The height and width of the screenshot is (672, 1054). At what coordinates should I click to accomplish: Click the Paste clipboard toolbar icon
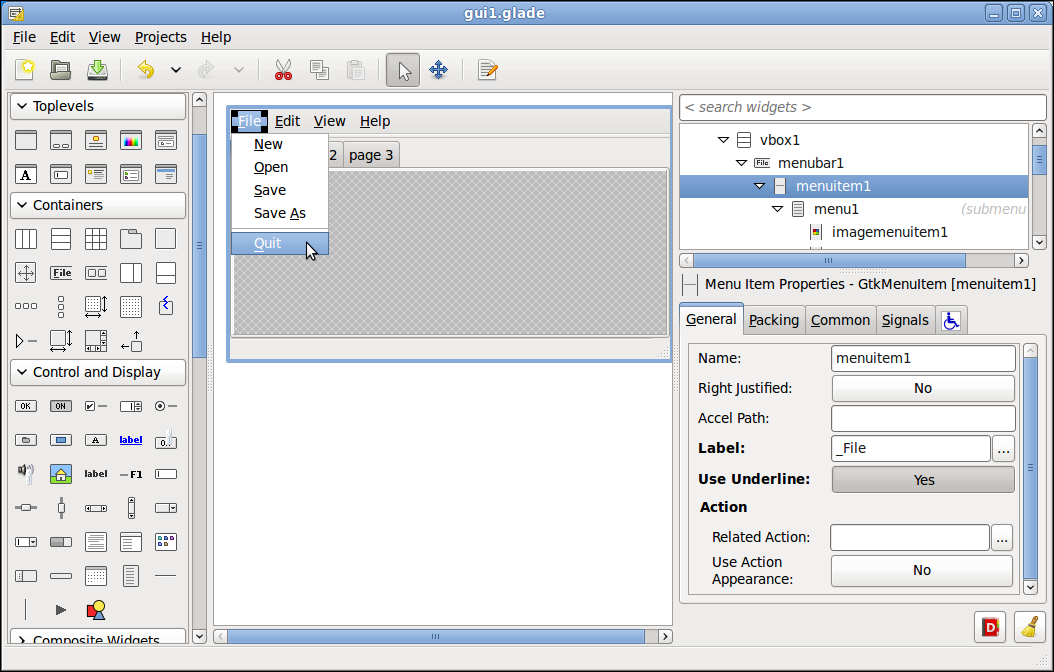pyautogui.click(x=356, y=69)
